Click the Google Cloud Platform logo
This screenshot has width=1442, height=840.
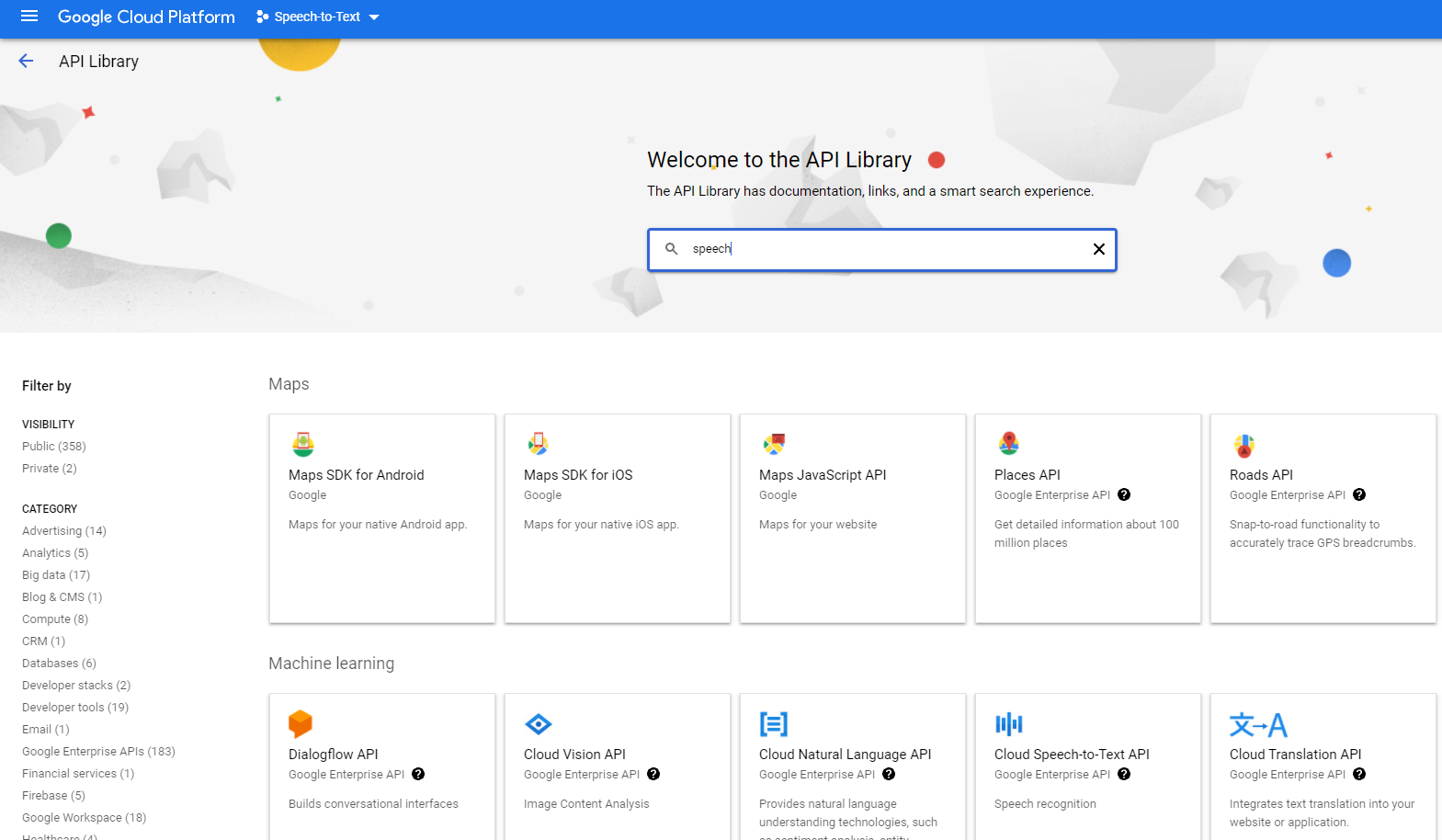(146, 17)
